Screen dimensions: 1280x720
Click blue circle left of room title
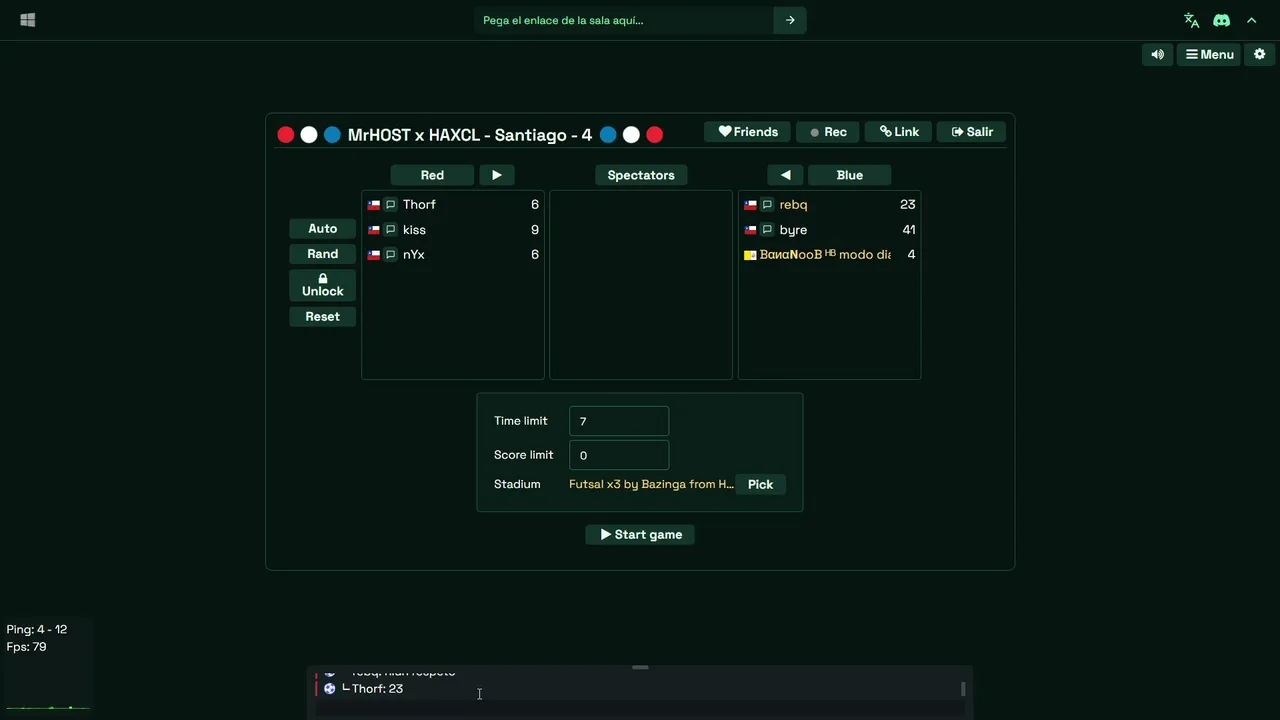click(x=332, y=135)
